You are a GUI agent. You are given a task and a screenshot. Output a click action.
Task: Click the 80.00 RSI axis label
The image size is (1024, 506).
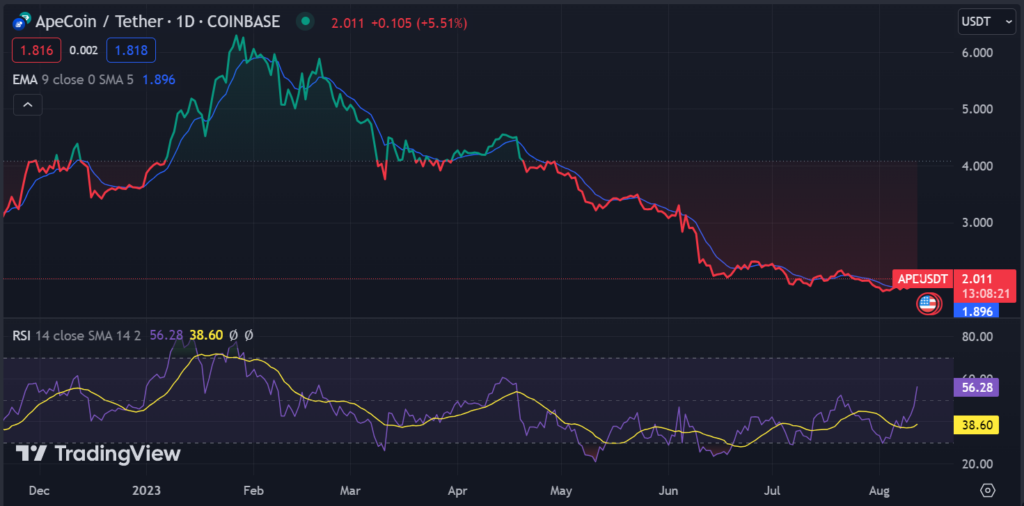point(977,336)
